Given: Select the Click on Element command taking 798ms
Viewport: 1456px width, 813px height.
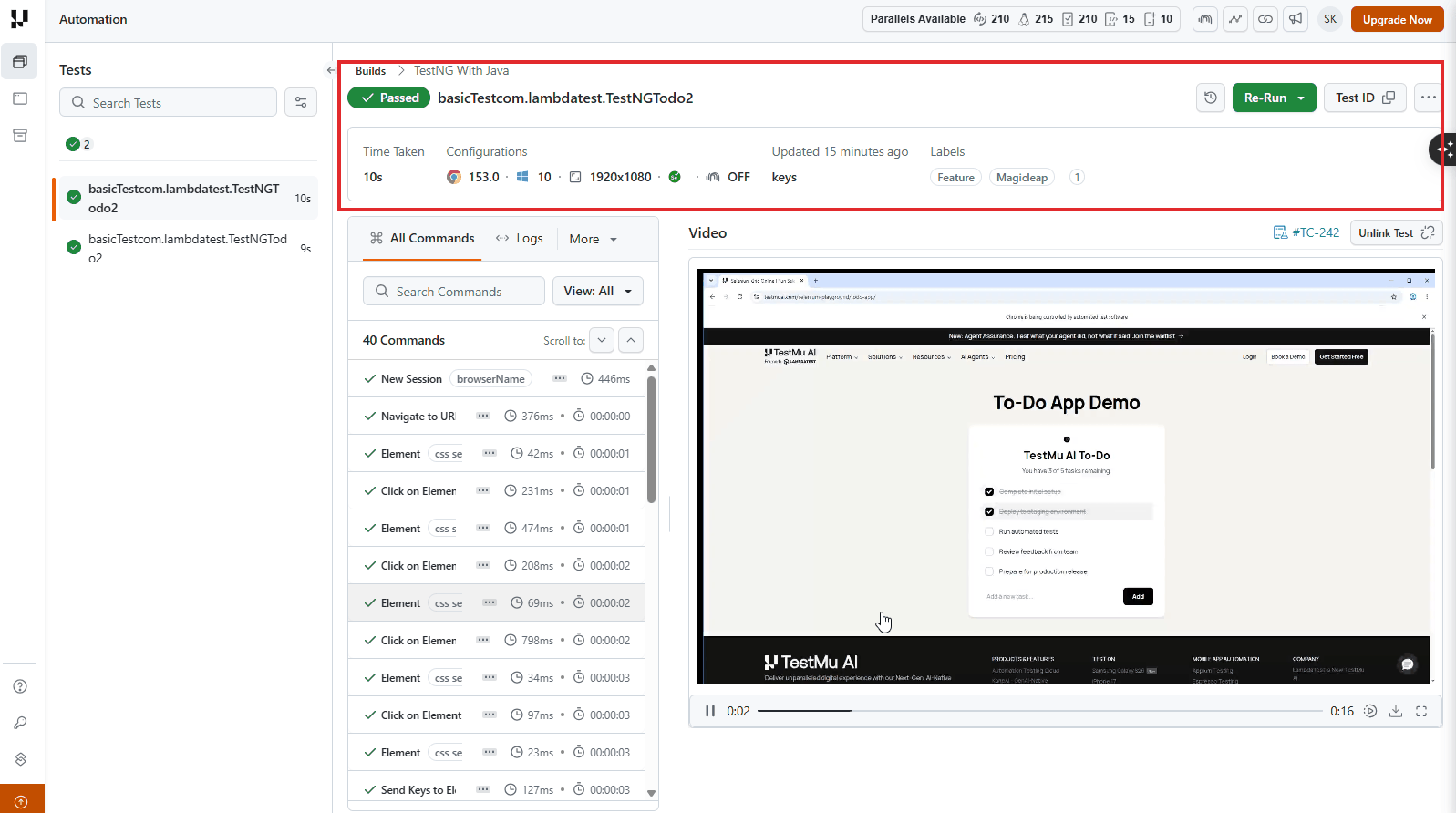Looking at the screenshot, I should 496,640.
